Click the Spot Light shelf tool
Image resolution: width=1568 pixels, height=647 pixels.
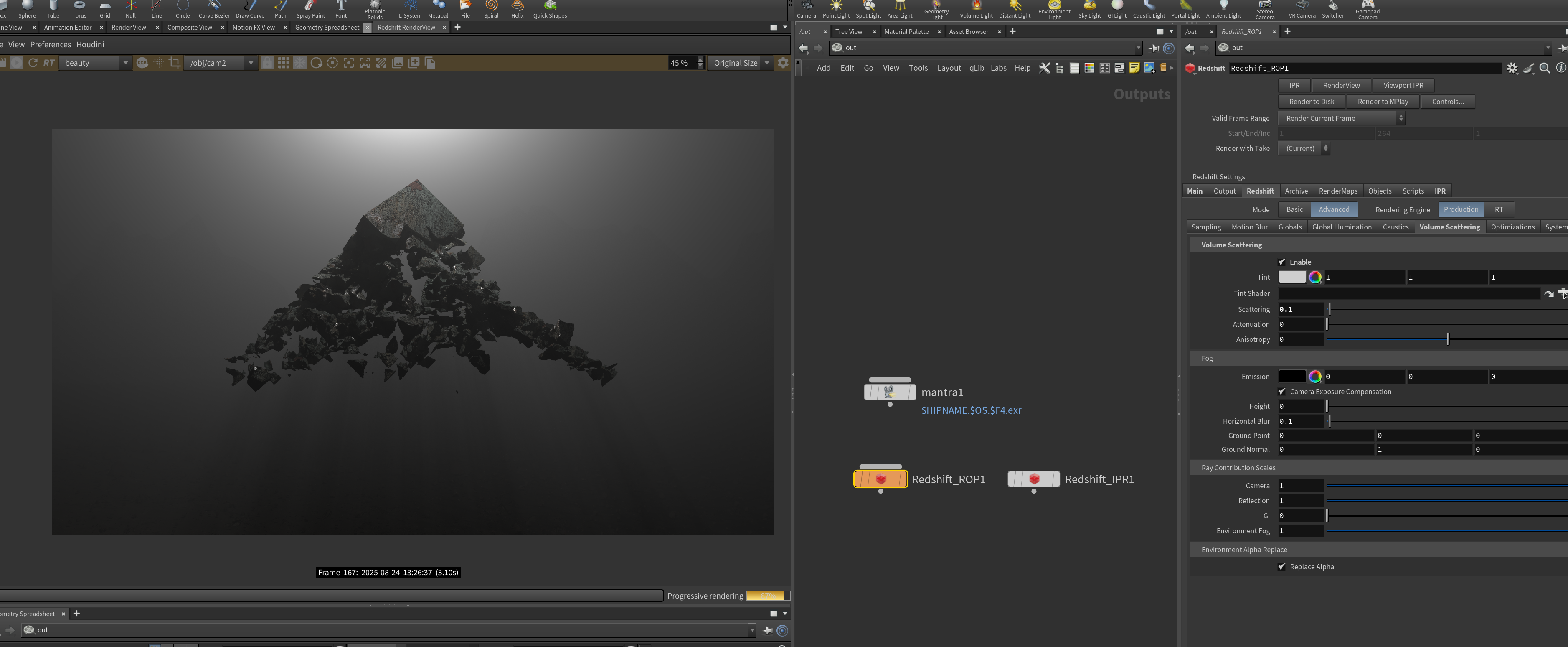click(868, 9)
